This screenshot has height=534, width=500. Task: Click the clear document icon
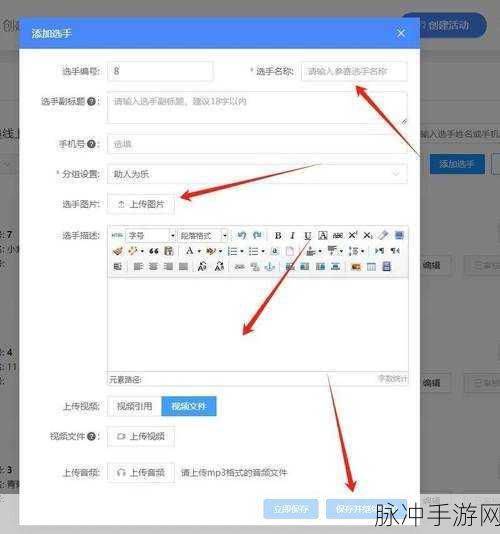pyautogui.click(x=290, y=251)
